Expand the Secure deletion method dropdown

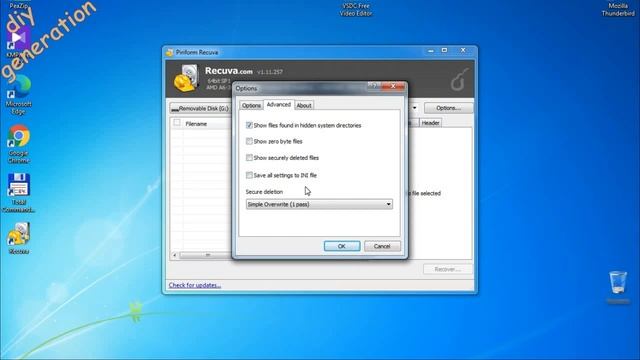coord(319,204)
